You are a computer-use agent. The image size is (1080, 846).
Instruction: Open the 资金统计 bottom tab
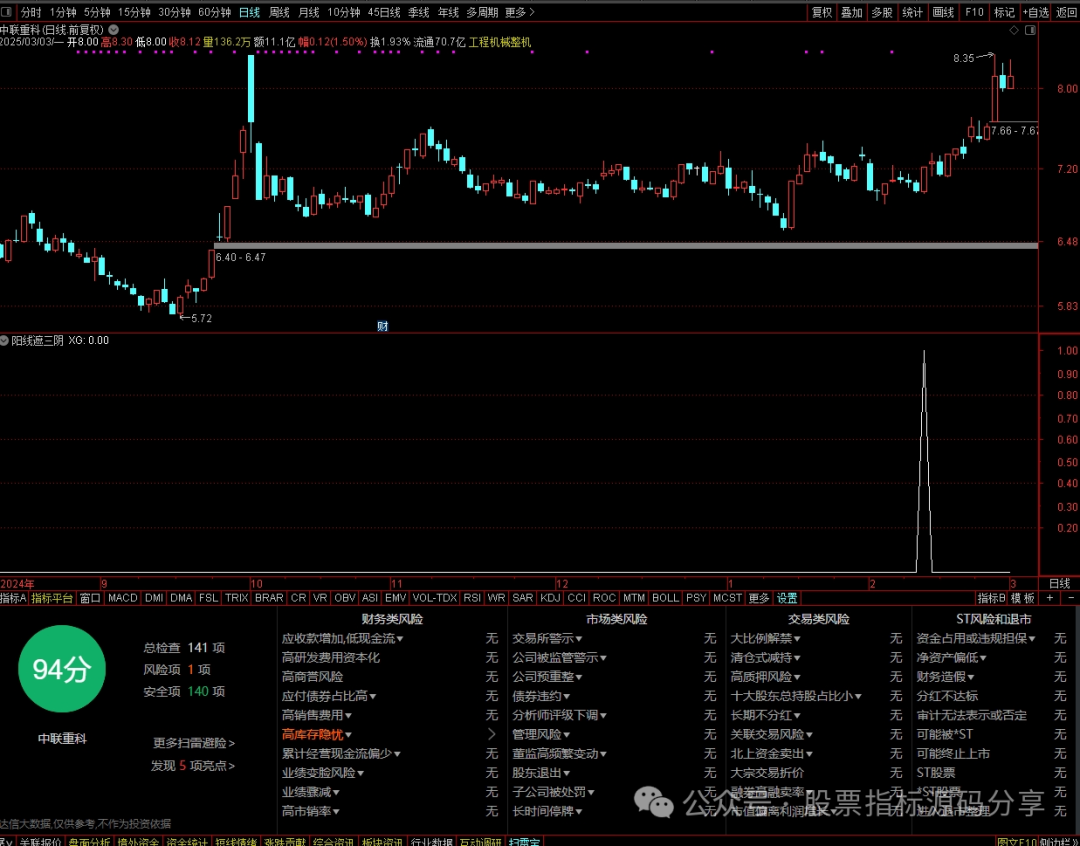click(187, 841)
